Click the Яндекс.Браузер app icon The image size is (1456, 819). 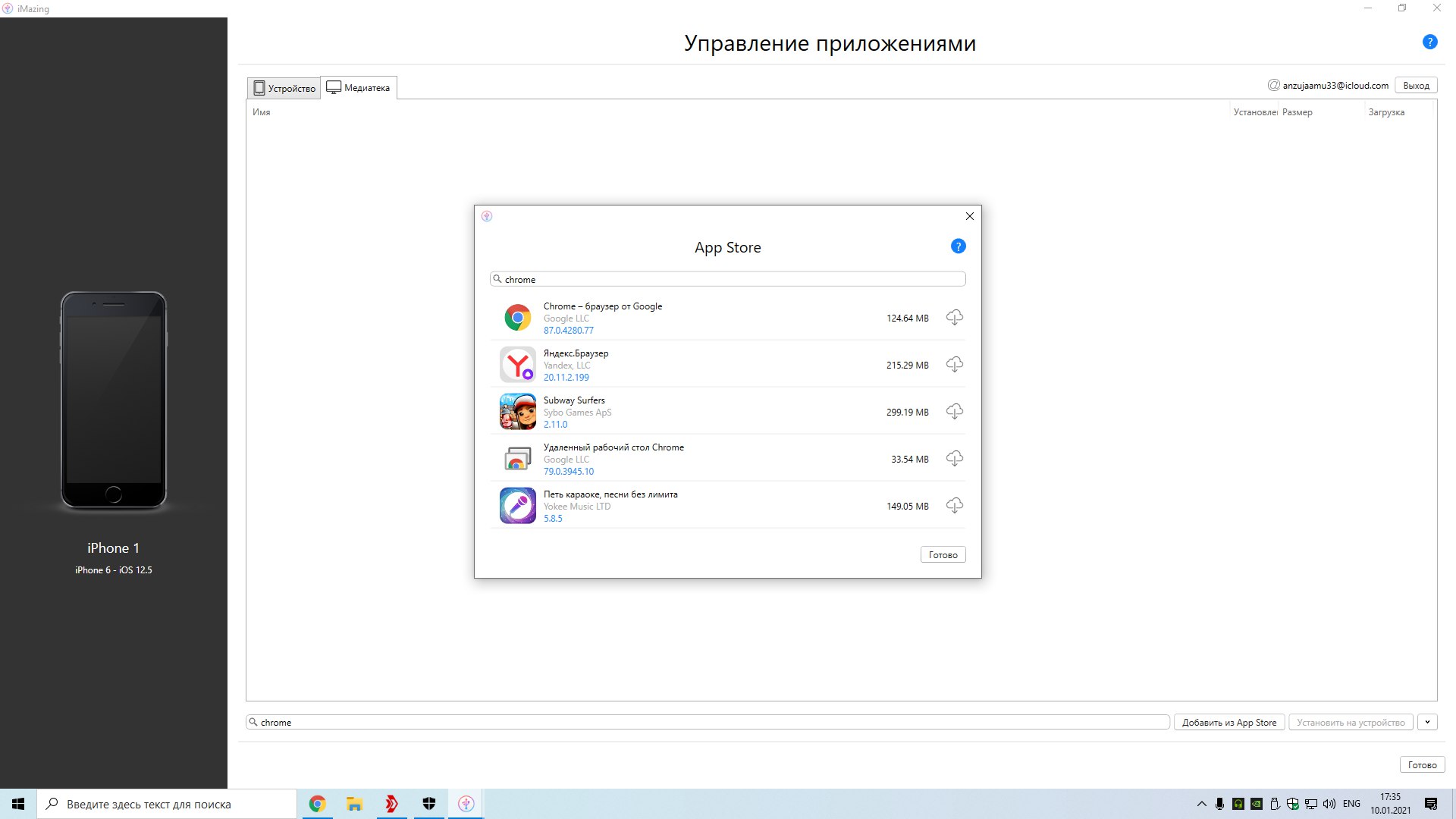518,365
